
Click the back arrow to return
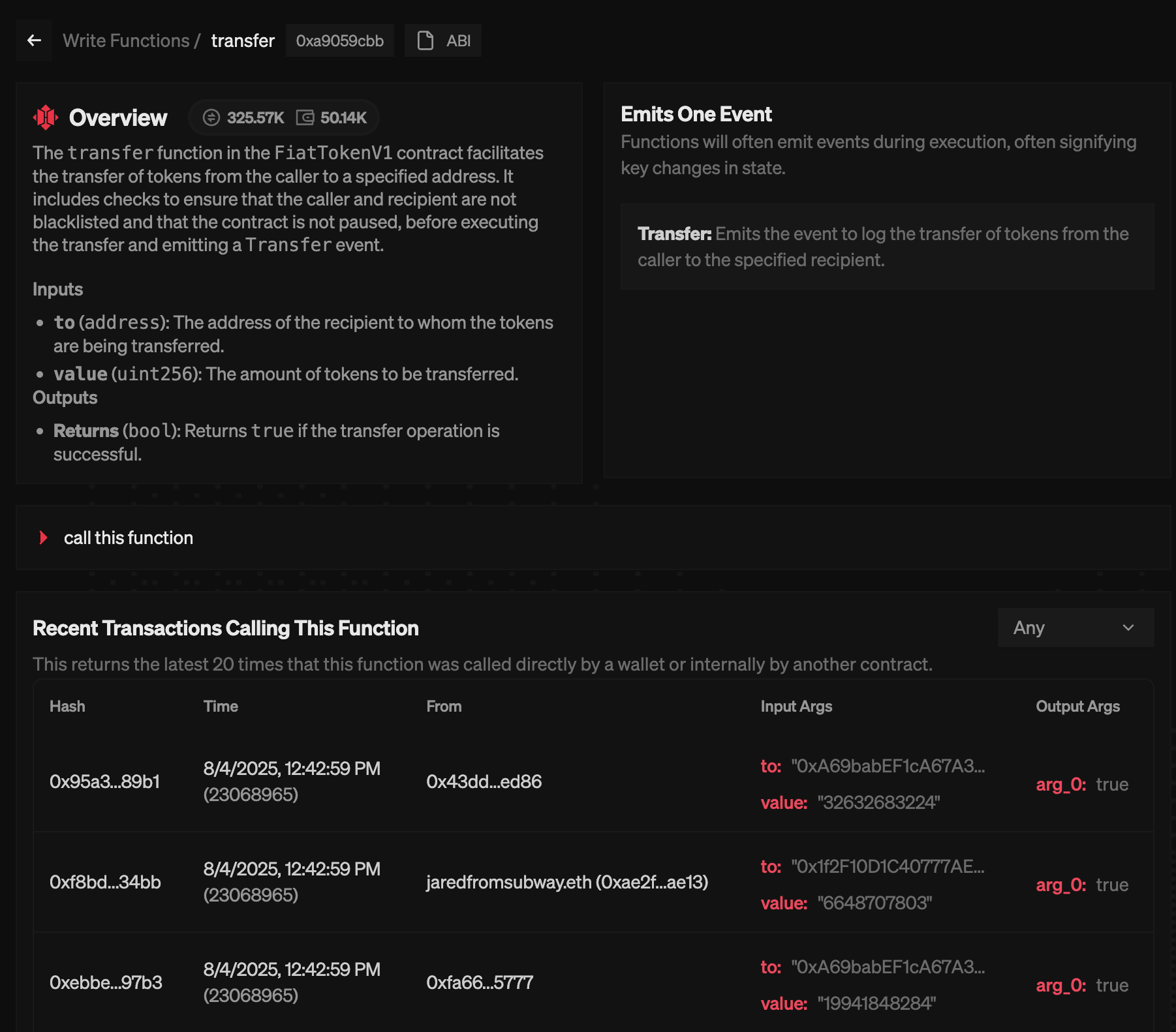pyautogui.click(x=34, y=40)
